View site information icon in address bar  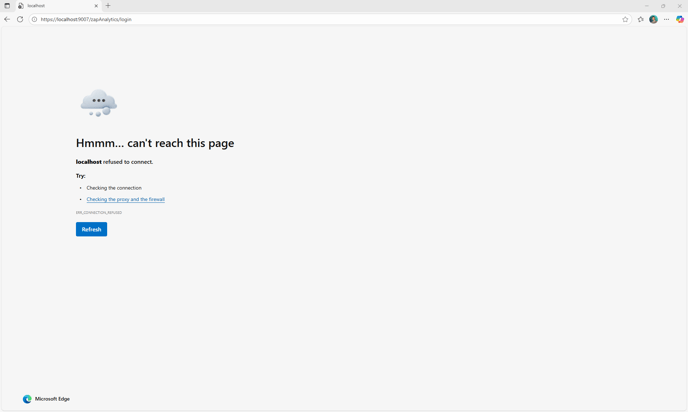pos(34,19)
